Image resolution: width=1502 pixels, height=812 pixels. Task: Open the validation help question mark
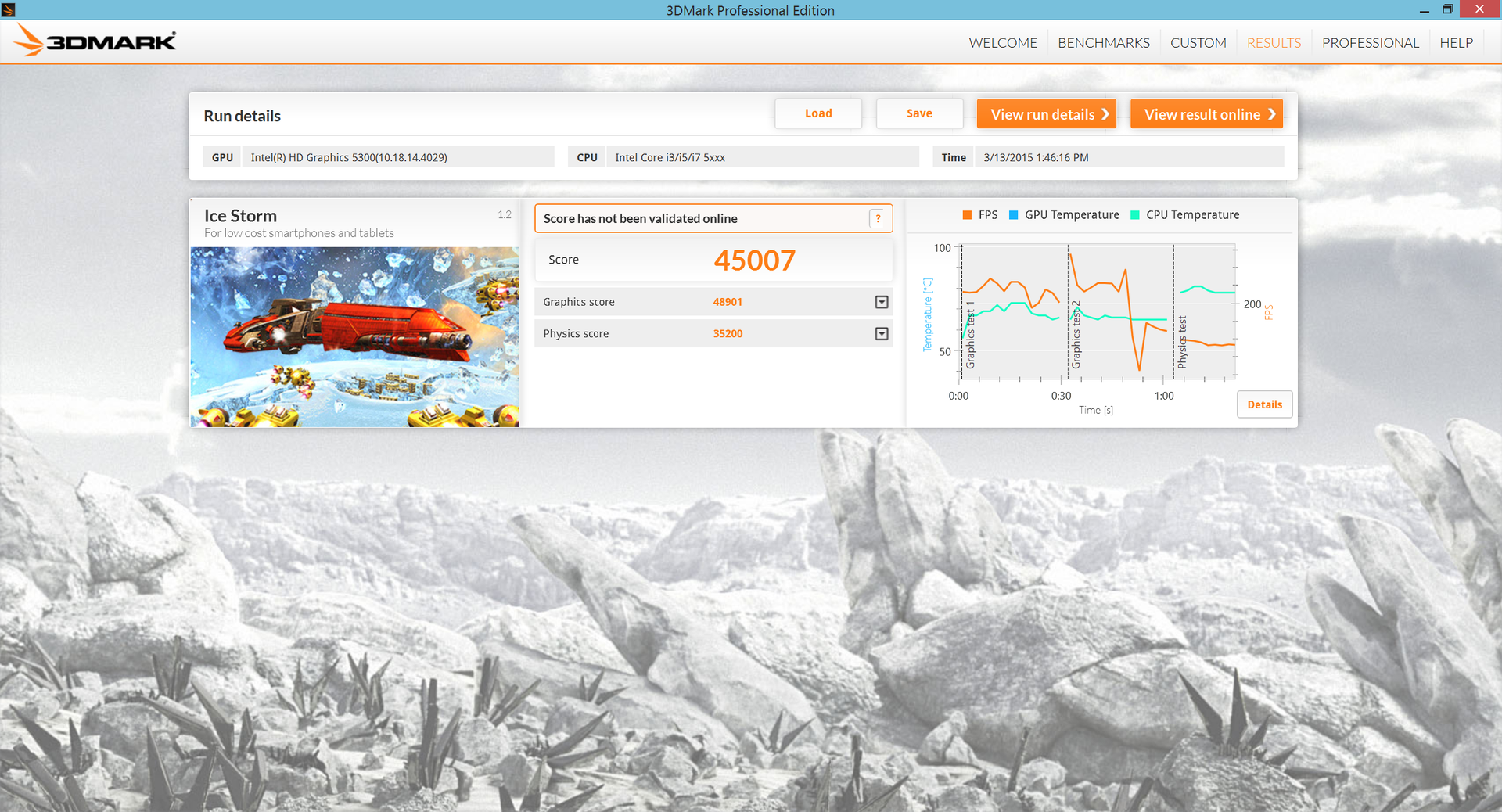point(879,219)
